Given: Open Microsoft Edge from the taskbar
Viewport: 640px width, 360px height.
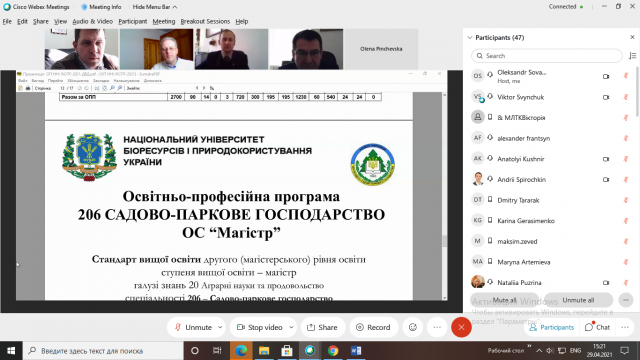Looking at the screenshot, I should click(241, 351).
